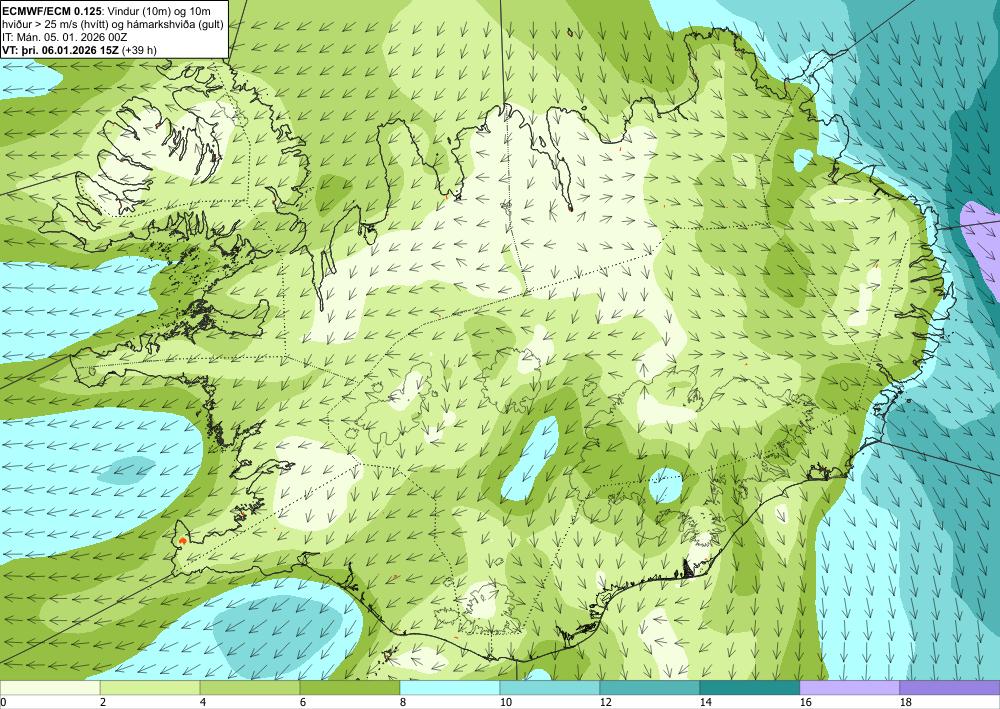Image resolution: width=1000 pixels, height=709 pixels.
Task: Click the darker green 6–8 m/s legend swatch
Action: (x=349, y=688)
